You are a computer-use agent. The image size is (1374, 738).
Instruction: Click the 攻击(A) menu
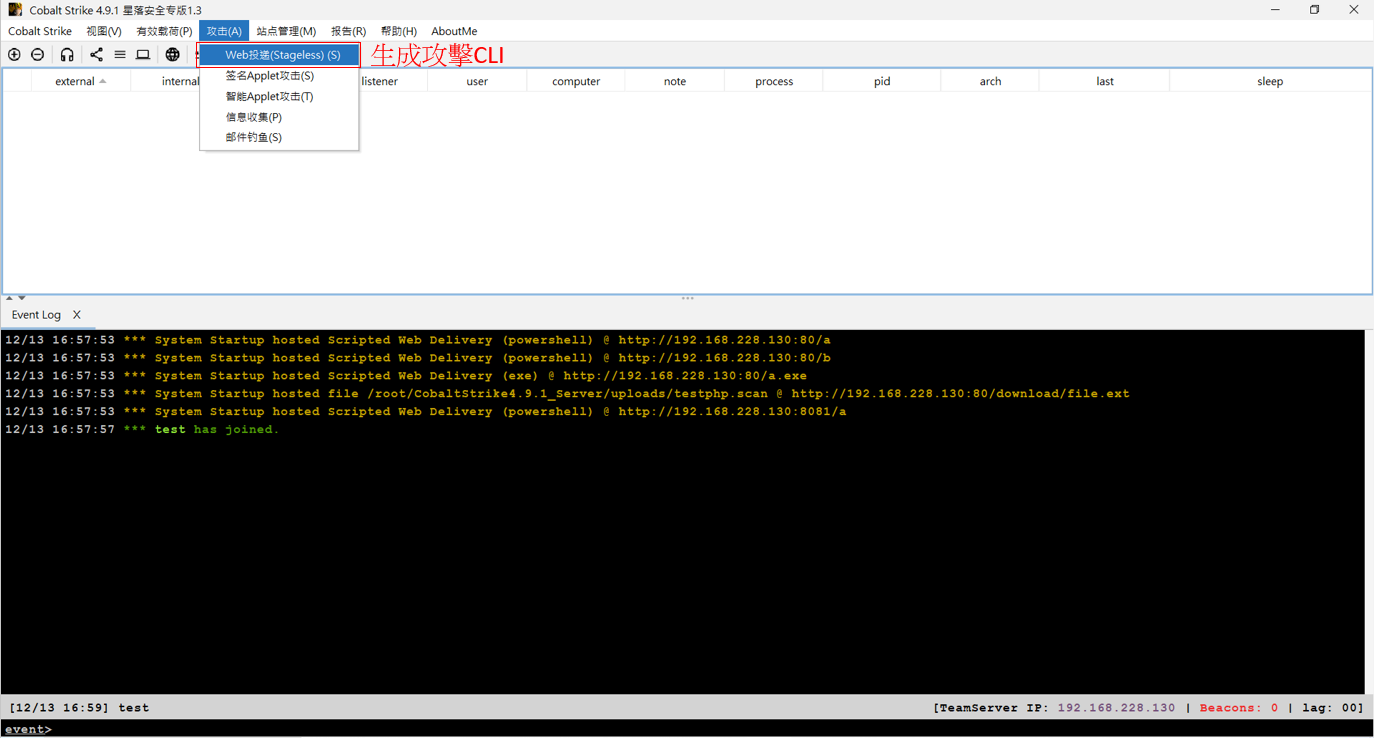(224, 31)
